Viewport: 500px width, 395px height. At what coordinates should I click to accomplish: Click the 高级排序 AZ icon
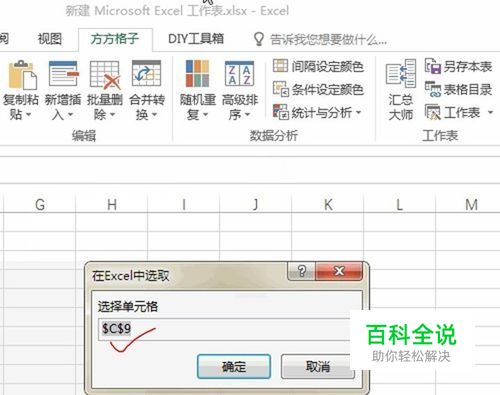(239, 73)
